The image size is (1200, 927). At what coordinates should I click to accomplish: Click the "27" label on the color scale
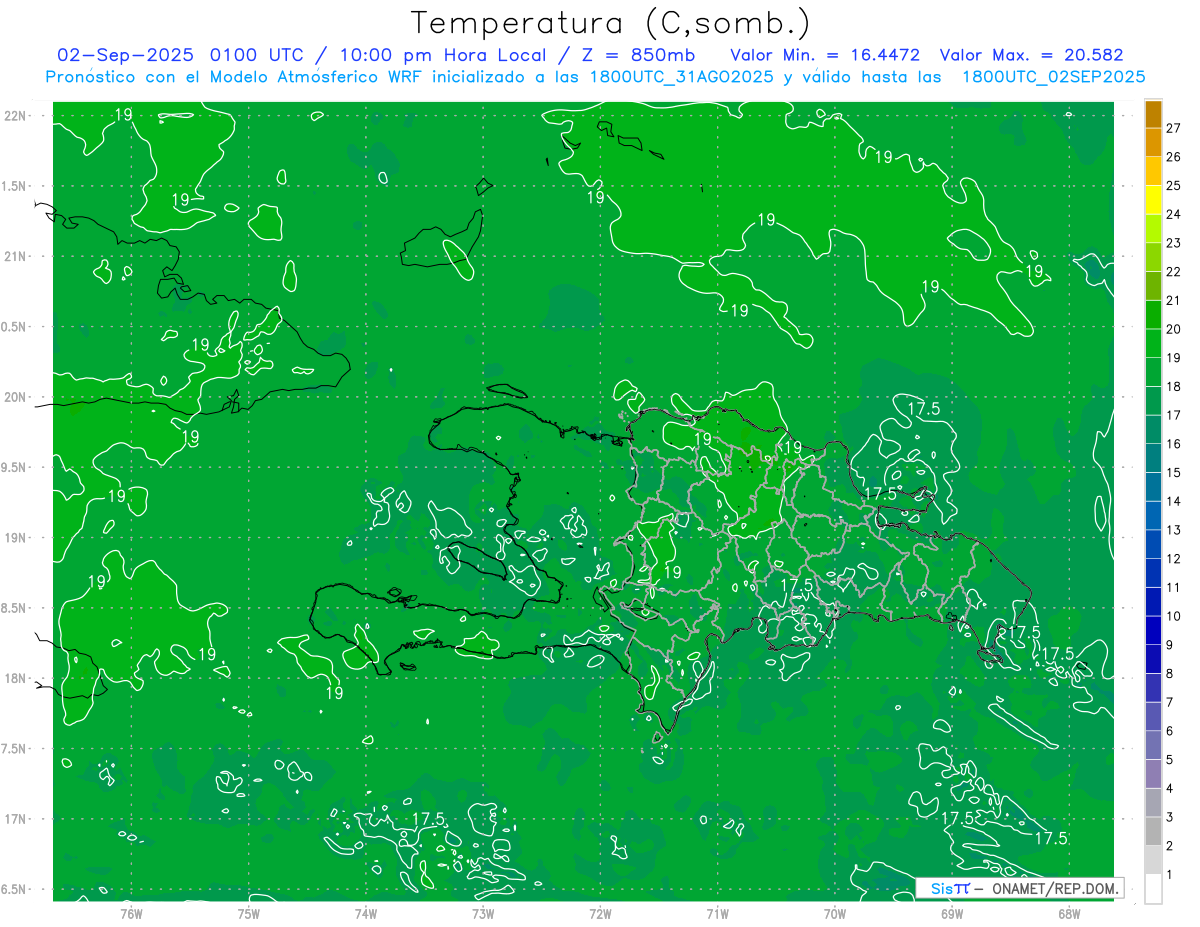point(1174,128)
